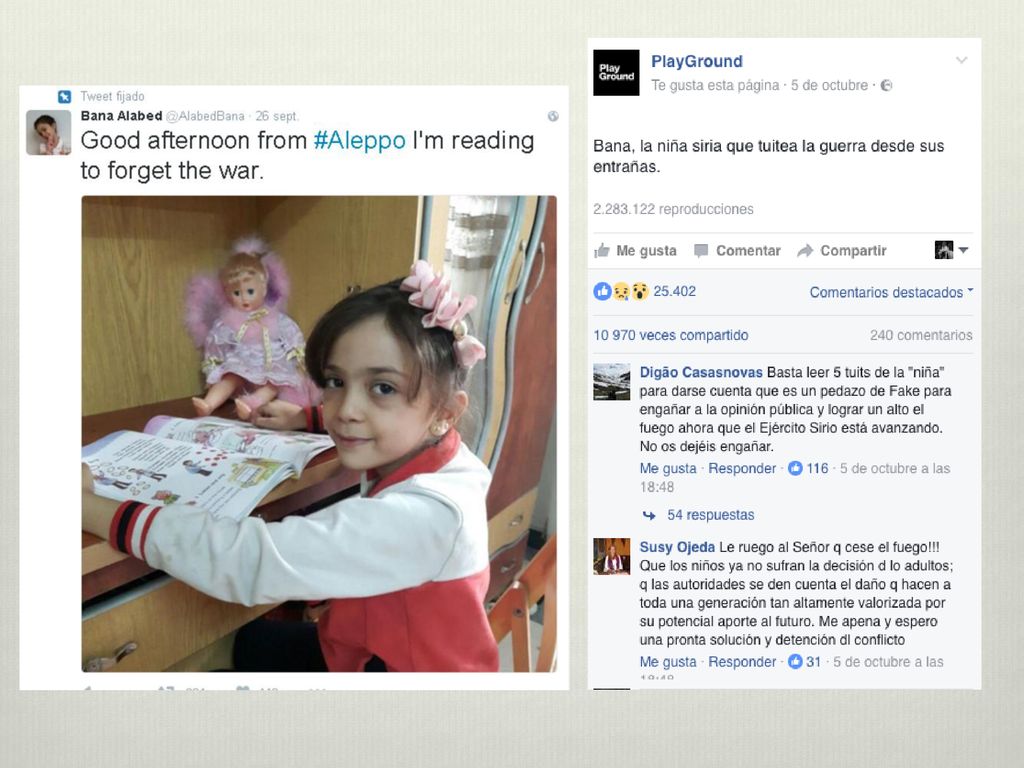Click the public privacy globe next to 5 de octubre
Image resolution: width=1024 pixels, height=768 pixels.
tap(886, 86)
